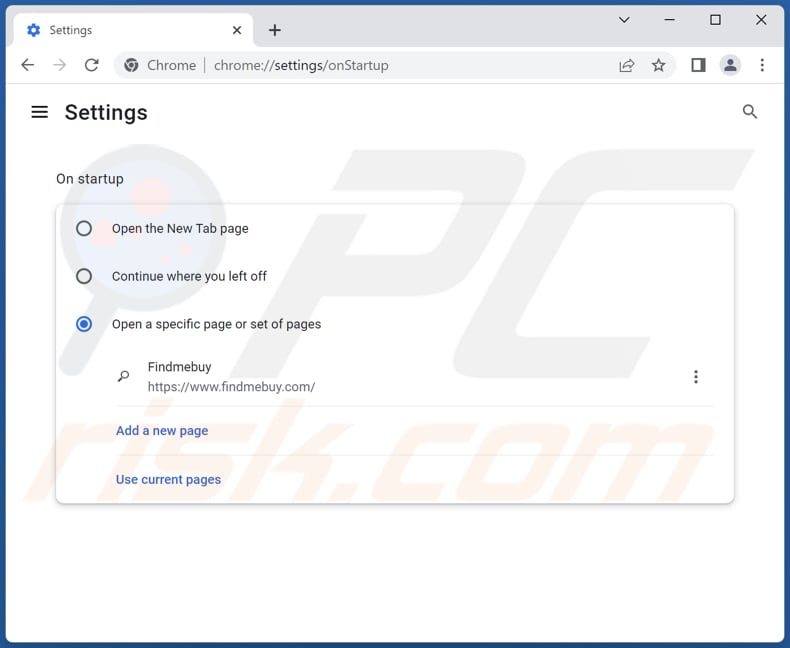Switch to the Settings tab

[134, 30]
